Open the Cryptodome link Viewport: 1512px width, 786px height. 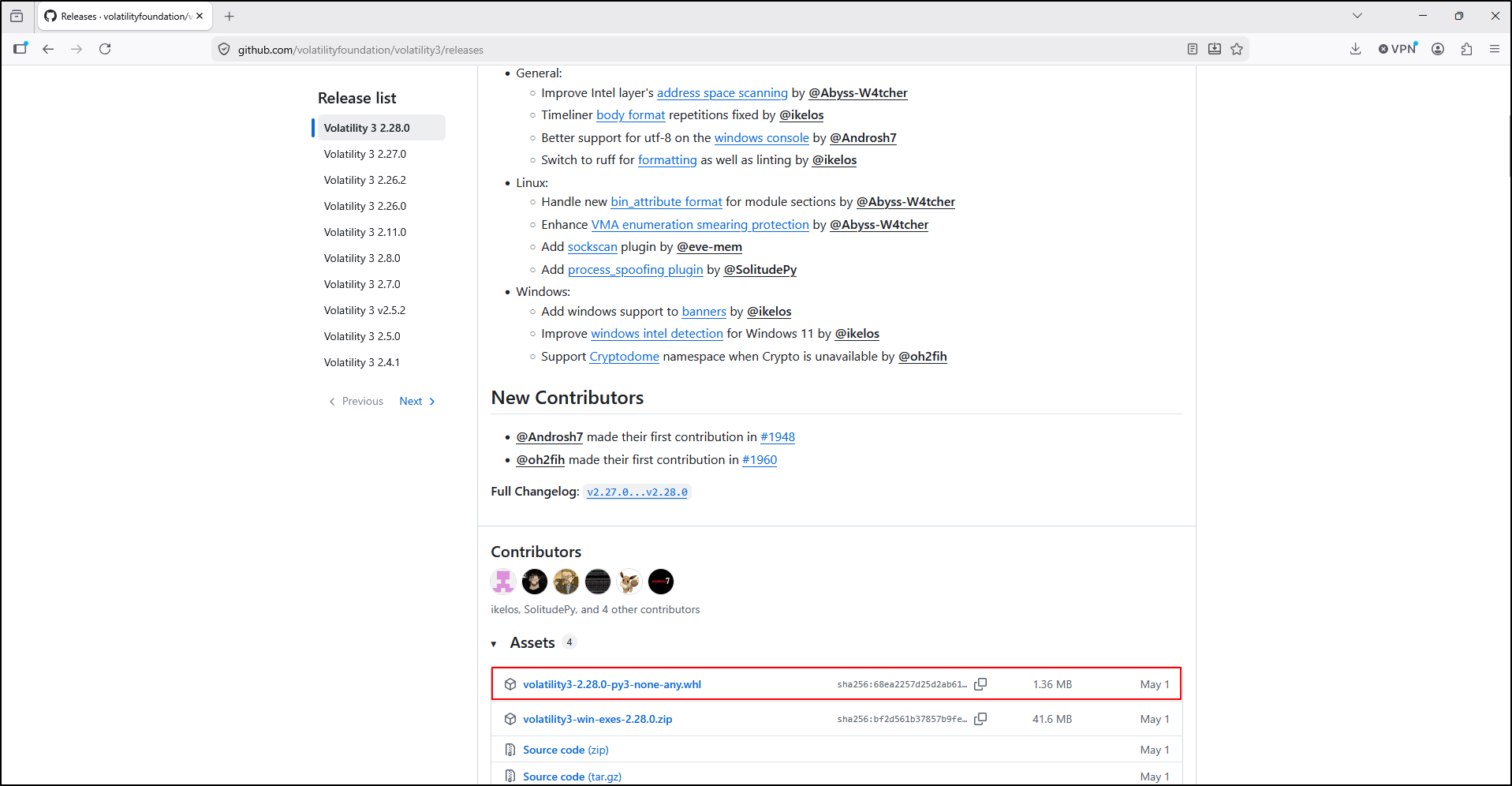point(625,357)
